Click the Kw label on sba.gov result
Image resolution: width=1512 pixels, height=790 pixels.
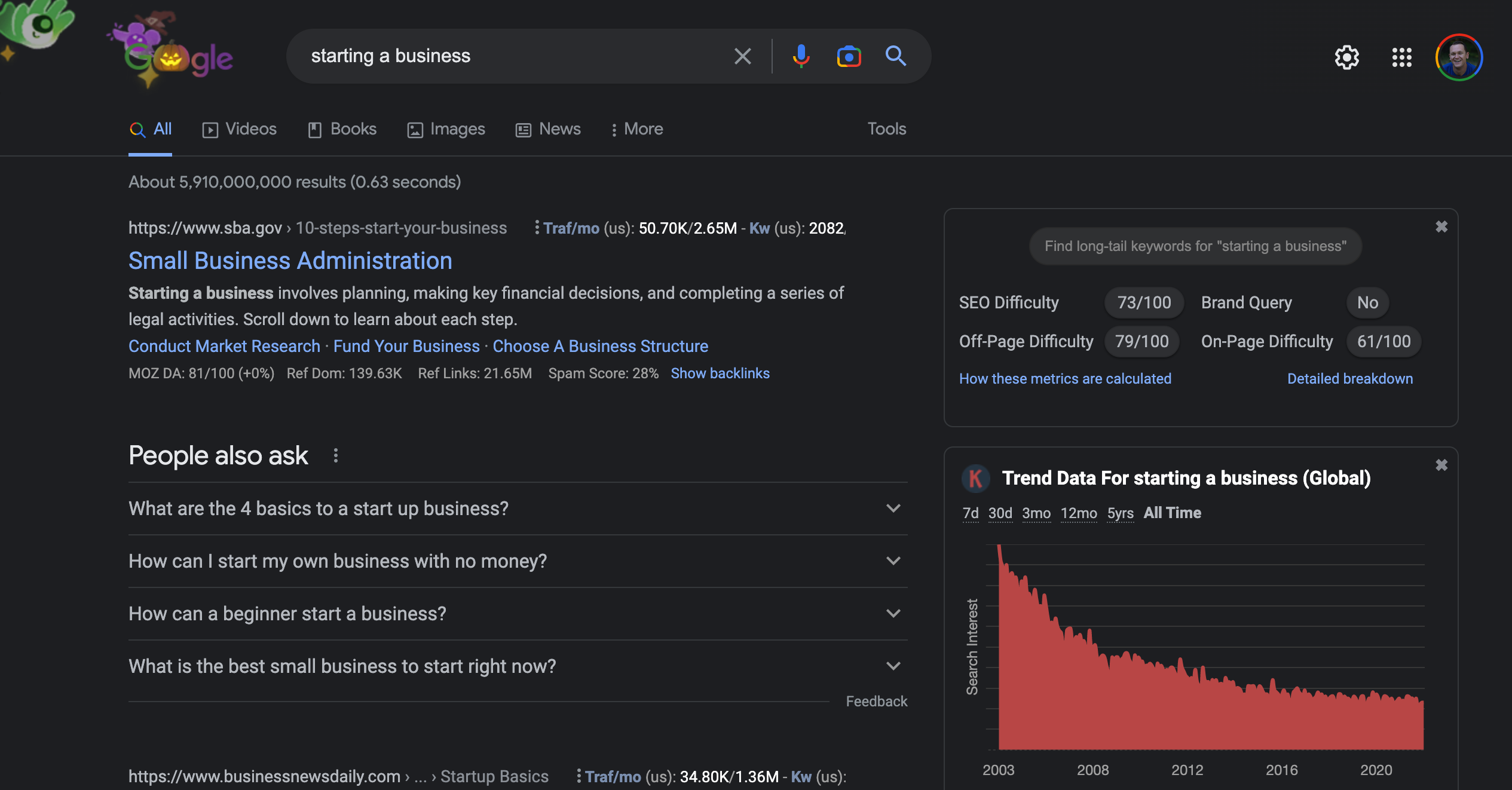[x=760, y=228]
